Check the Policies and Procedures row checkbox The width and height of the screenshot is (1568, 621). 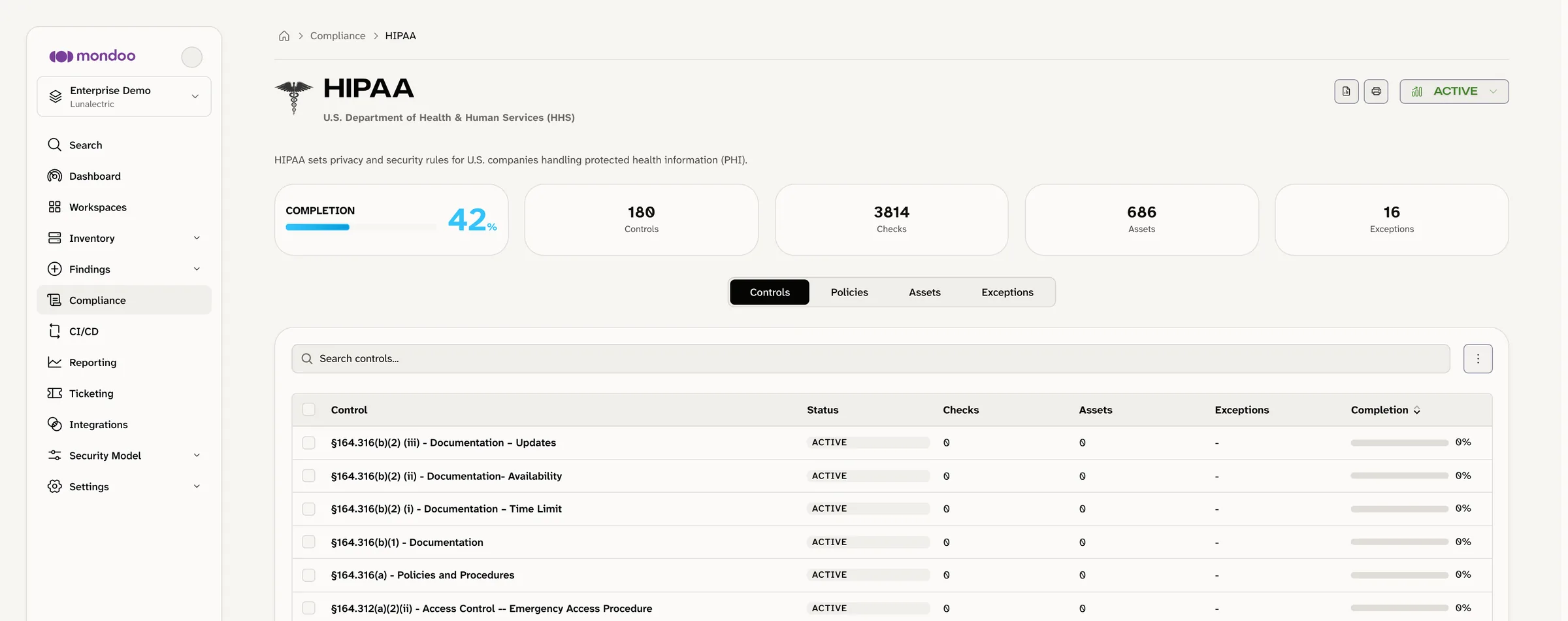point(309,575)
